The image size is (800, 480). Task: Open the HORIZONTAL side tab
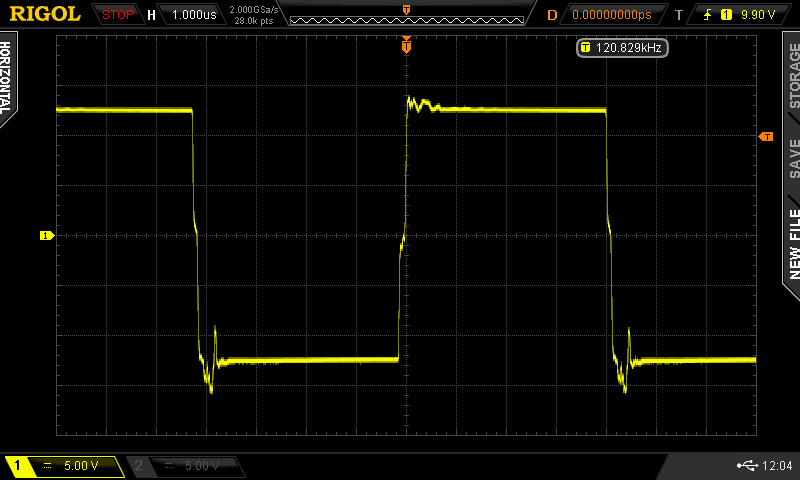coord(9,78)
